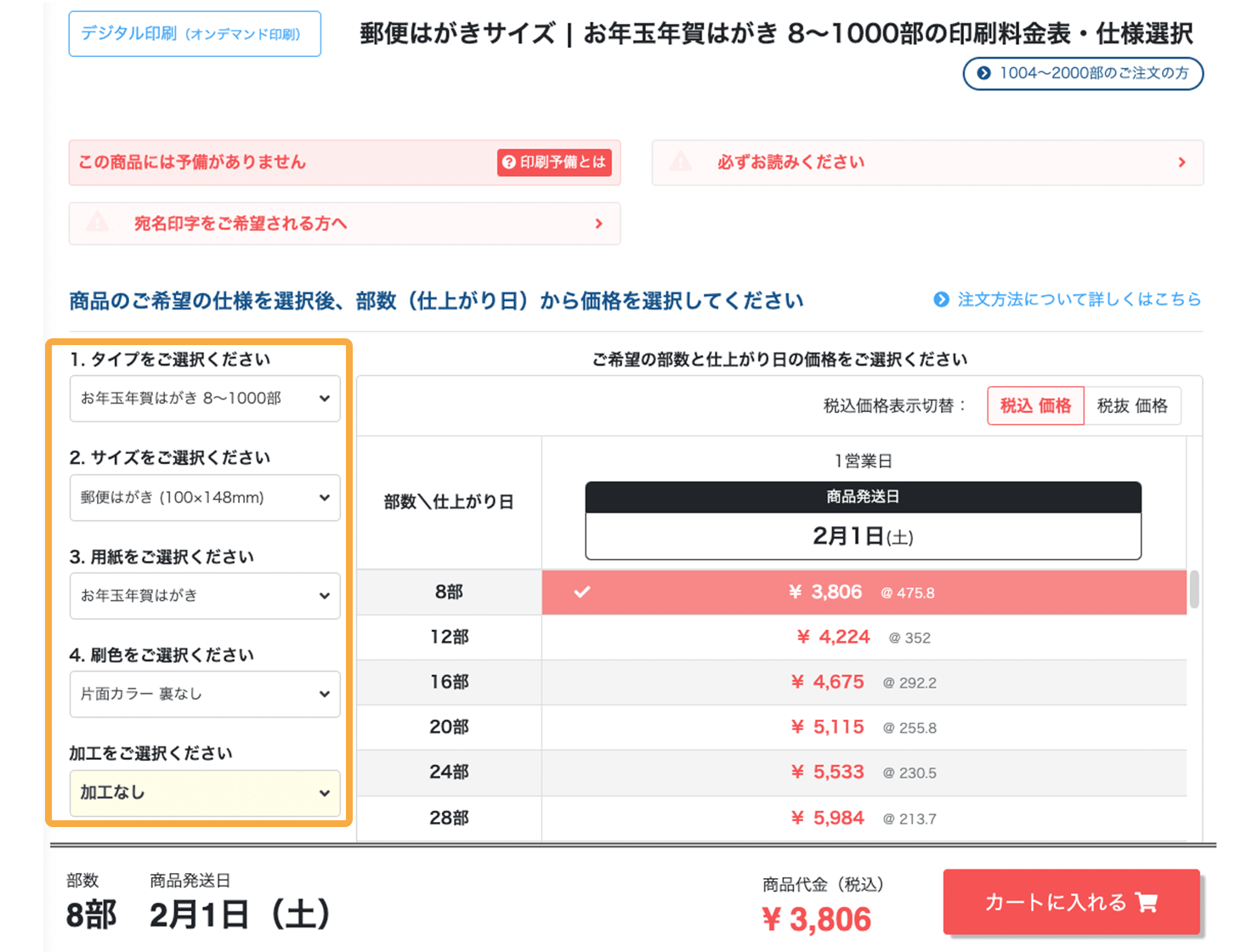
Task: Click the warning icon beside 必ずお読みください
Action: pos(681,161)
